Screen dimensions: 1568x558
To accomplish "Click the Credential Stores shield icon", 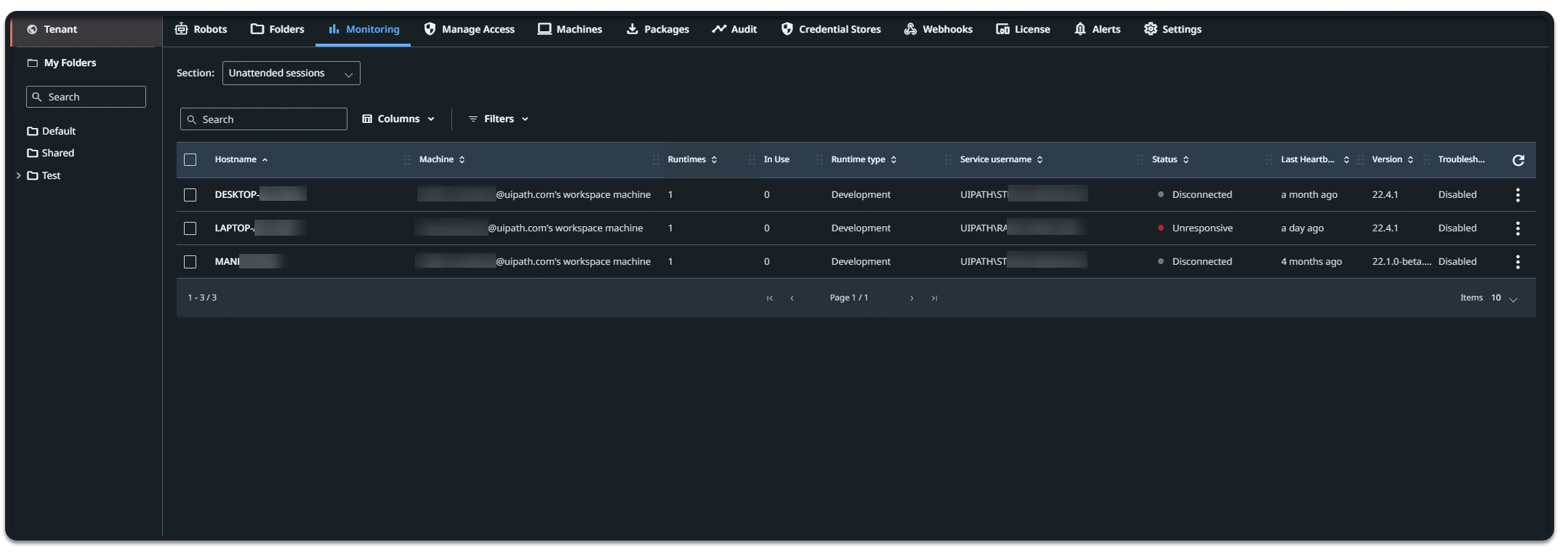I will click(787, 29).
